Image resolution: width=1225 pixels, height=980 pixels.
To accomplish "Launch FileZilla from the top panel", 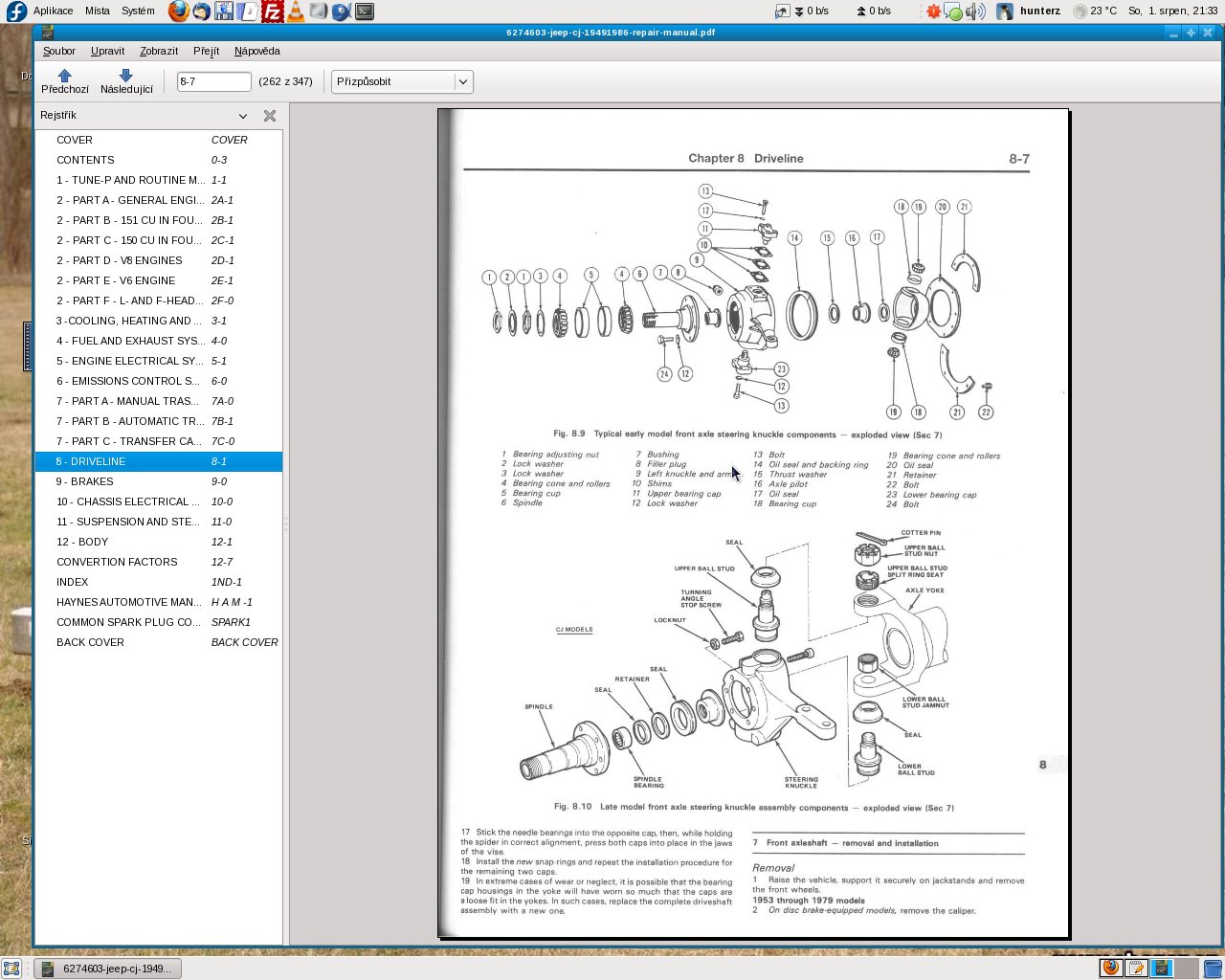I will coord(273,11).
